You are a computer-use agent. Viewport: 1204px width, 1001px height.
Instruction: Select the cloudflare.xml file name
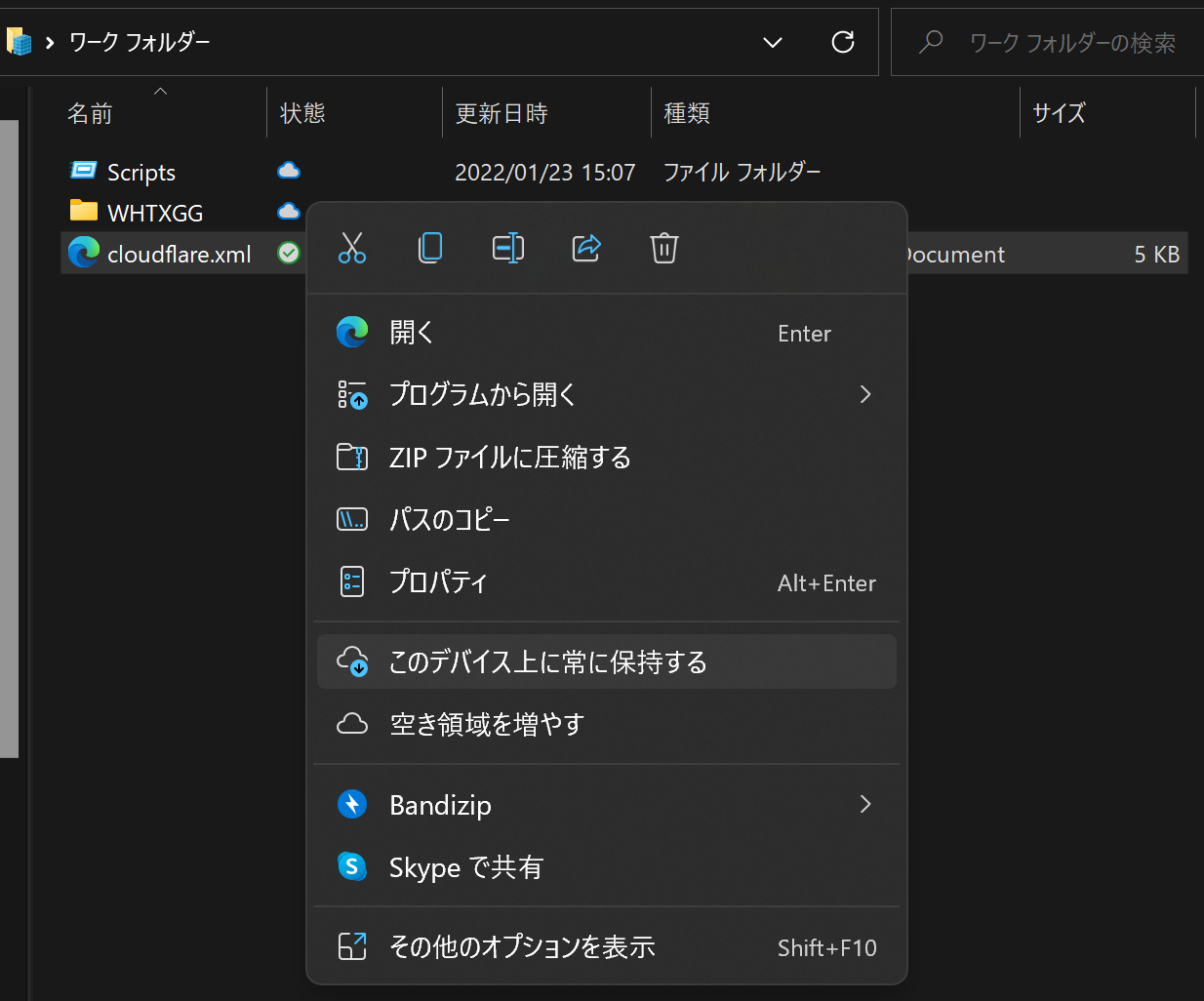click(x=180, y=254)
